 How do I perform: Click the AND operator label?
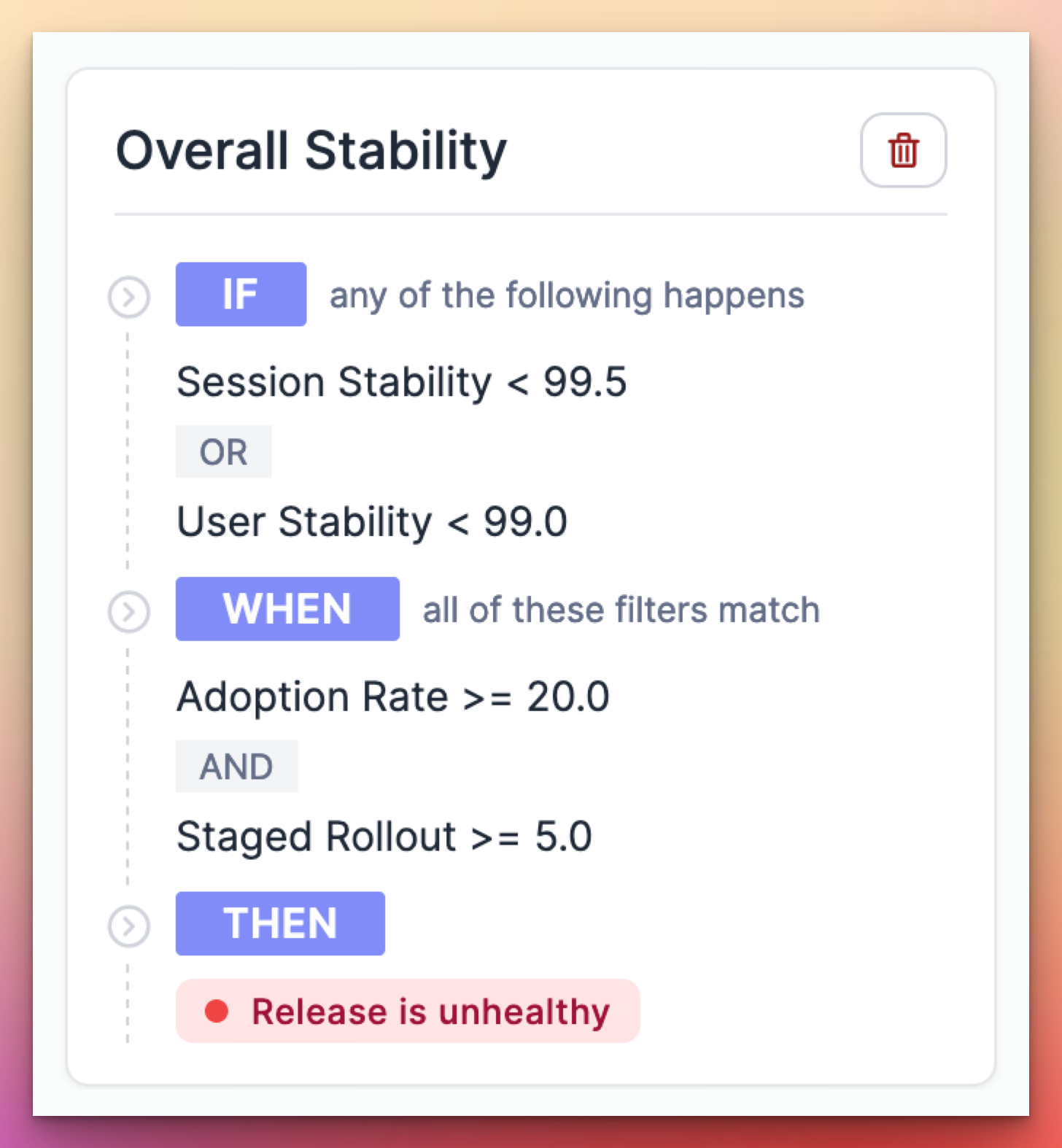pos(236,767)
